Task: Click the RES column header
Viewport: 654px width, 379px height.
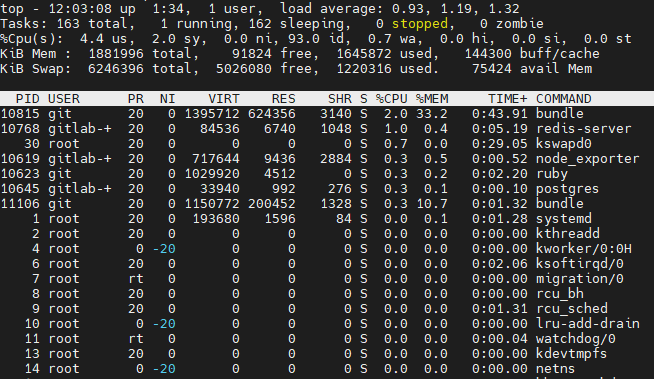Action: [284, 99]
